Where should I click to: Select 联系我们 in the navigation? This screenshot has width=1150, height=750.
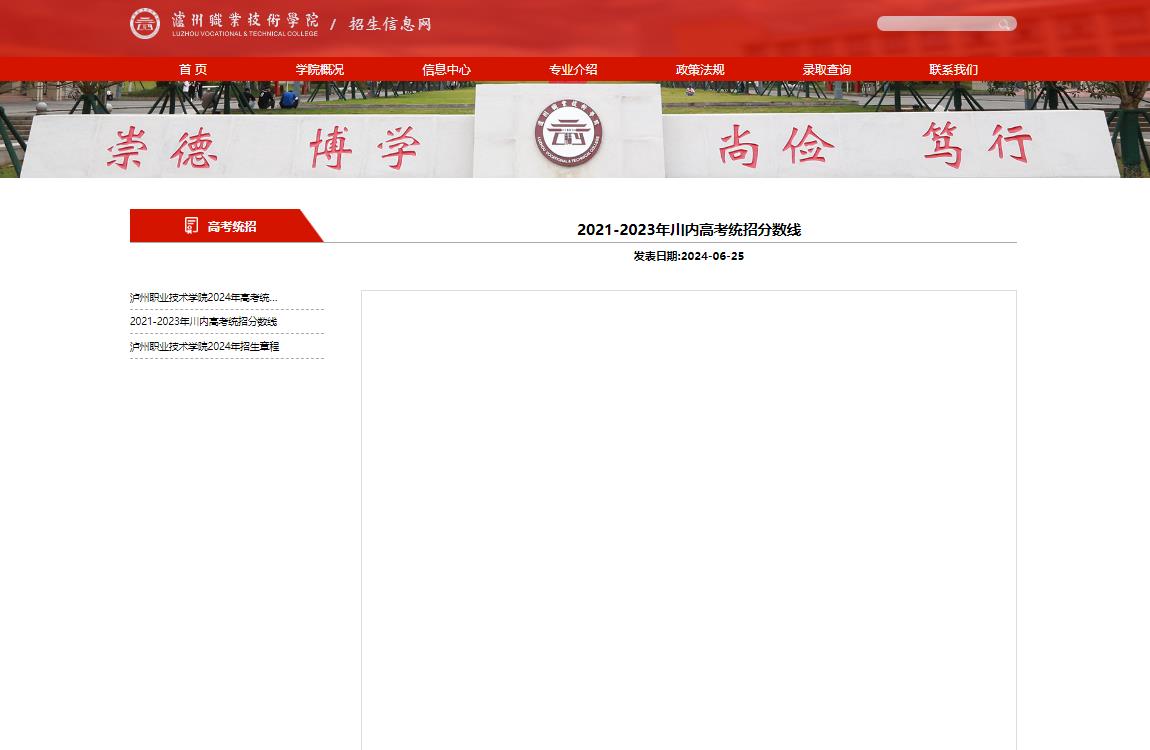pyautogui.click(x=953, y=70)
